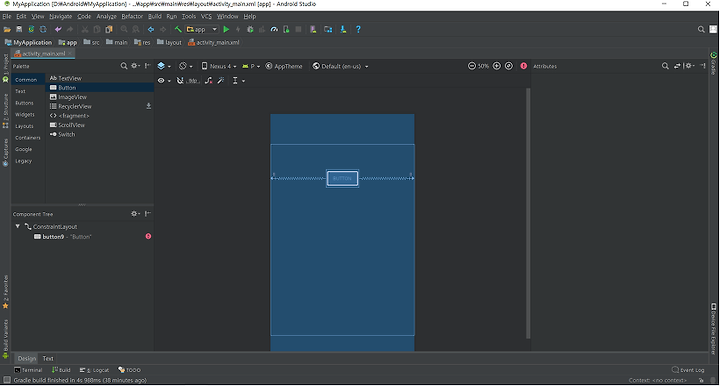Select the Widgets palette category
Image resolution: width=720 pixels, height=386 pixels.
[x=25, y=114]
